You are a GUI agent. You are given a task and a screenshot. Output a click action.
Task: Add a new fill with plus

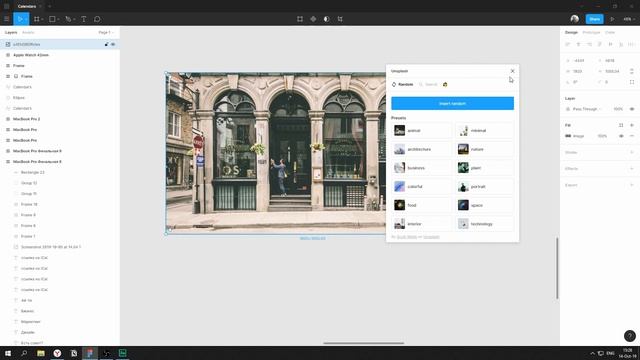tap(632, 125)
